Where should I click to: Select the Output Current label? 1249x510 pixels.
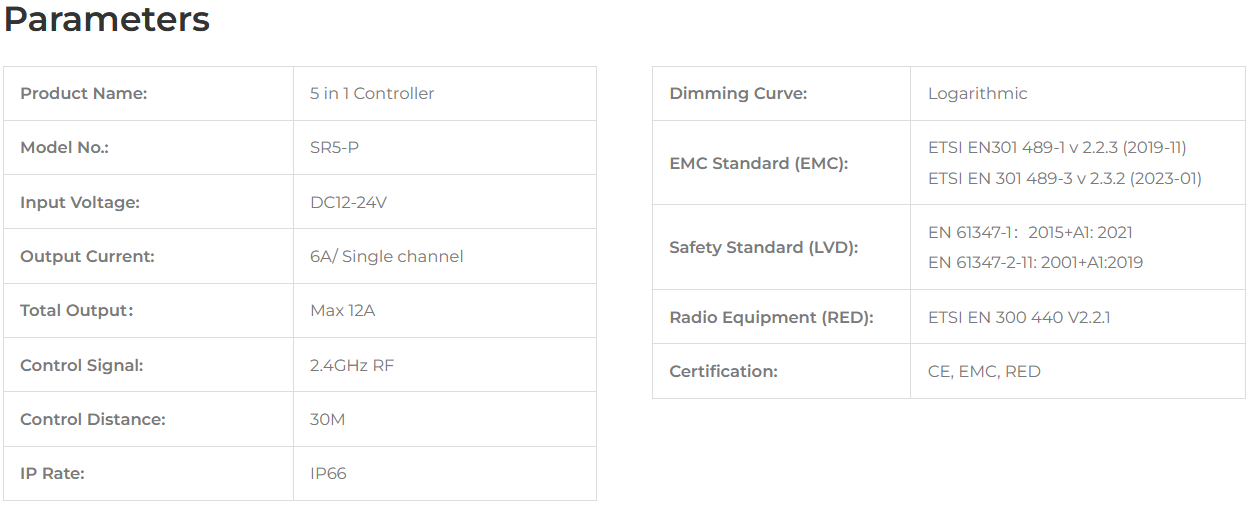(x=87, y=256)
